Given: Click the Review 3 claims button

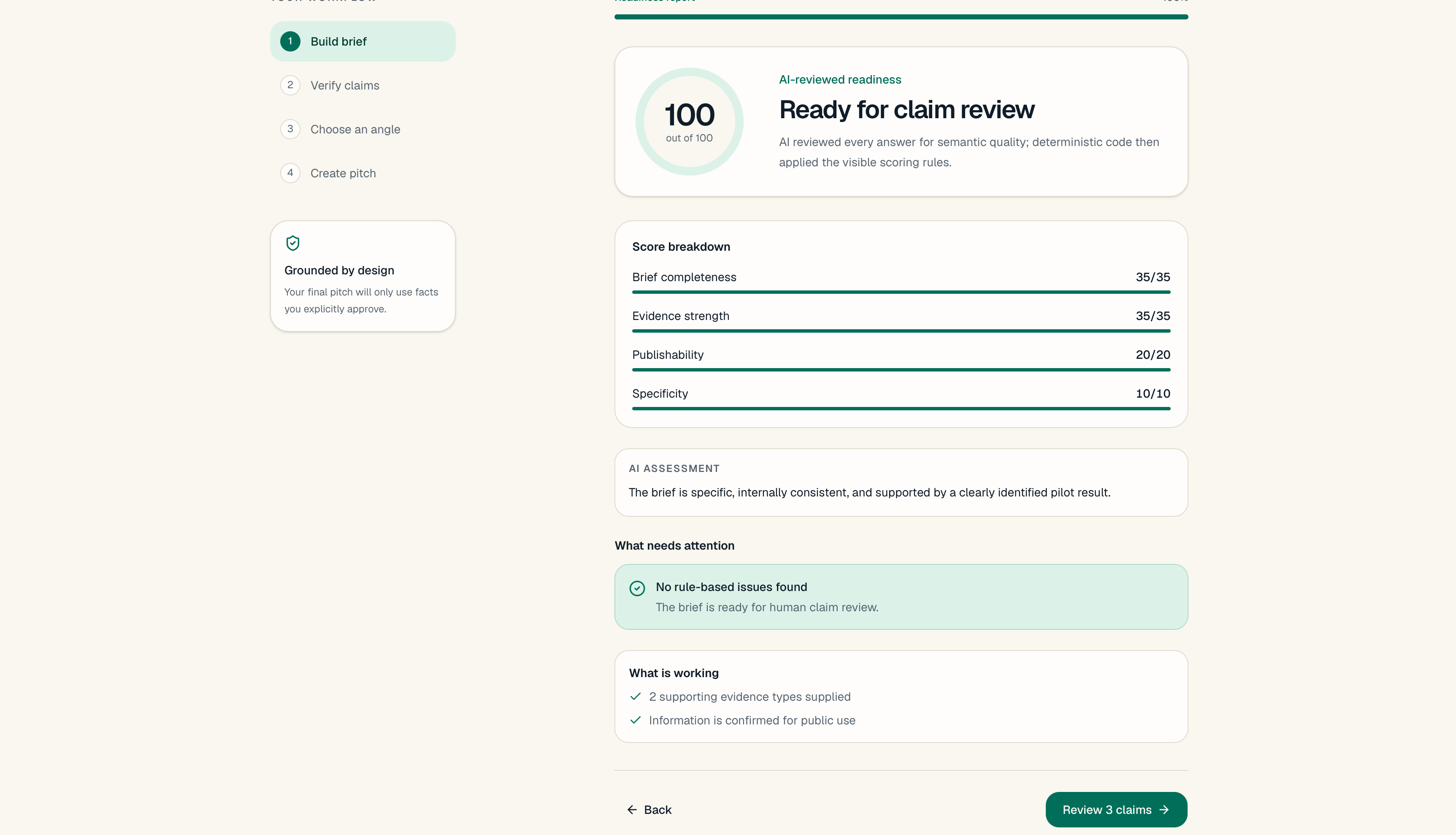Looking at the screenshot, I should tap(1116, 809).
